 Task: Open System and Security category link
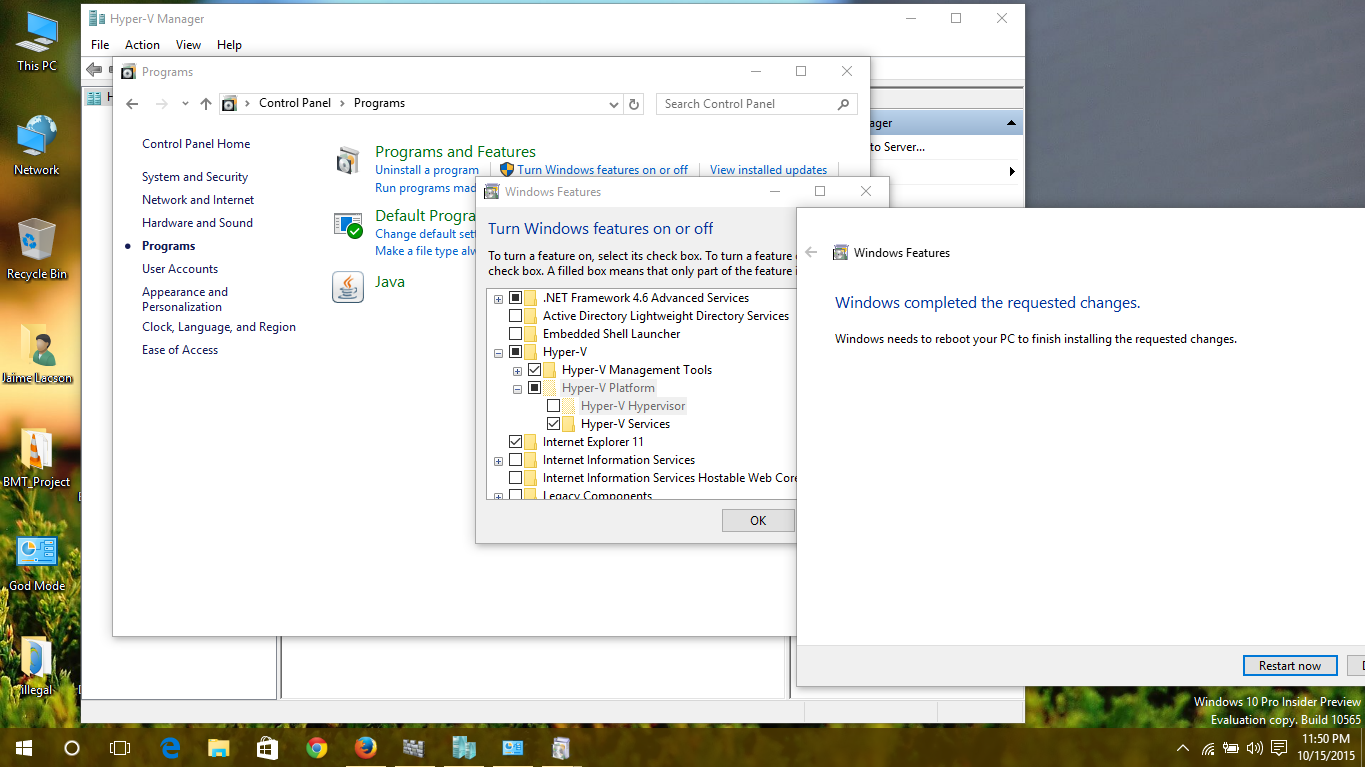tap(195, 177)
